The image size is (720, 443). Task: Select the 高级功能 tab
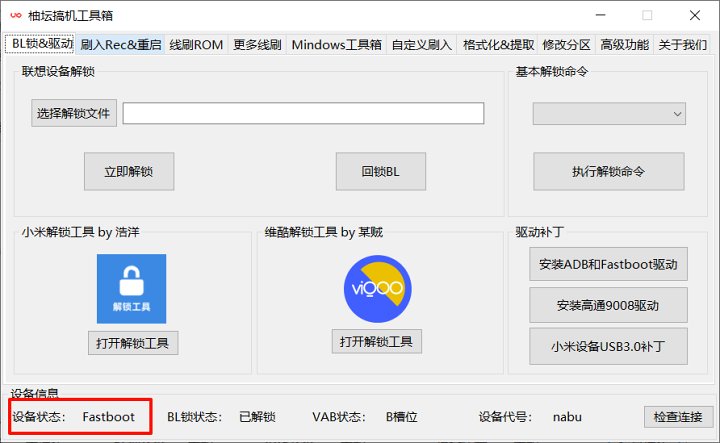[624, 45]
